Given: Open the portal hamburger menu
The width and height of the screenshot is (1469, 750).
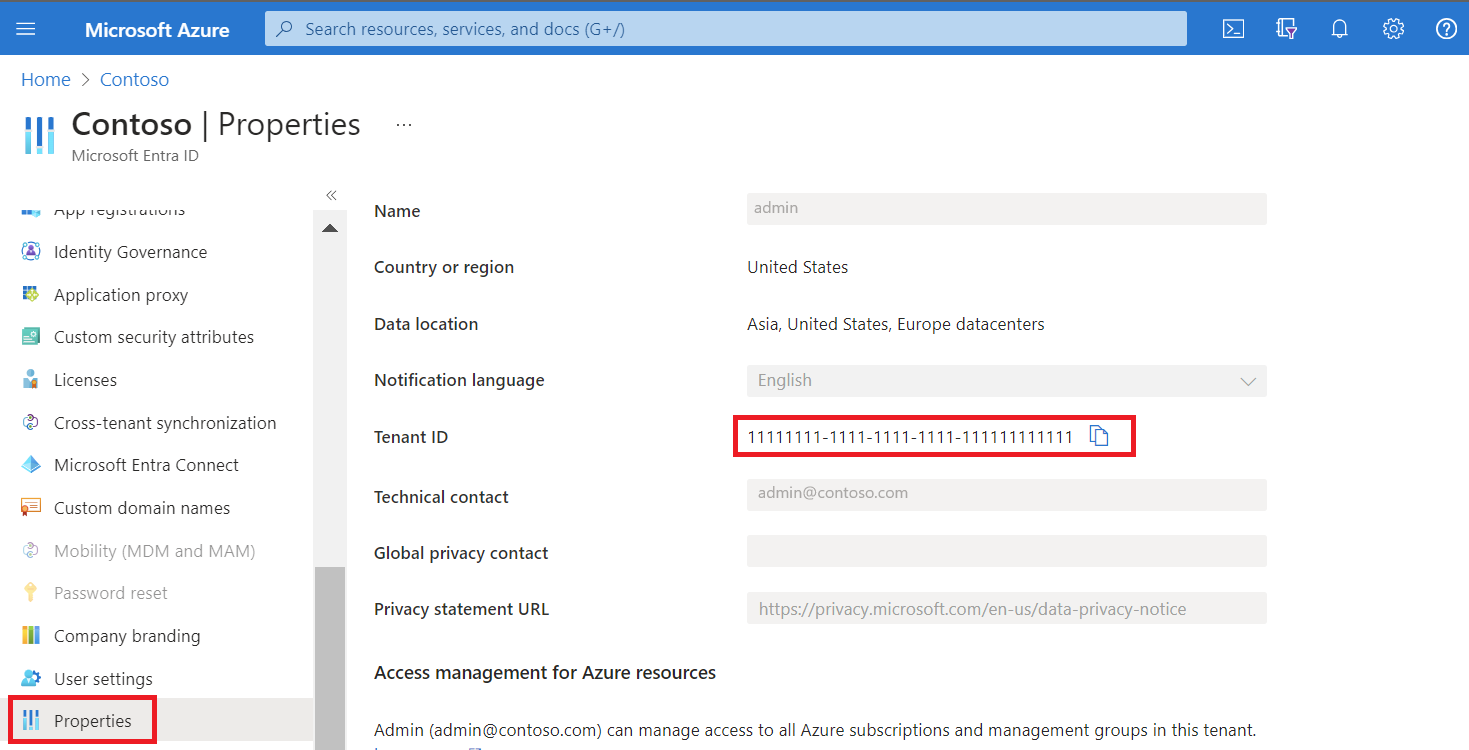Looking at the screenshot, I should 26,29.
